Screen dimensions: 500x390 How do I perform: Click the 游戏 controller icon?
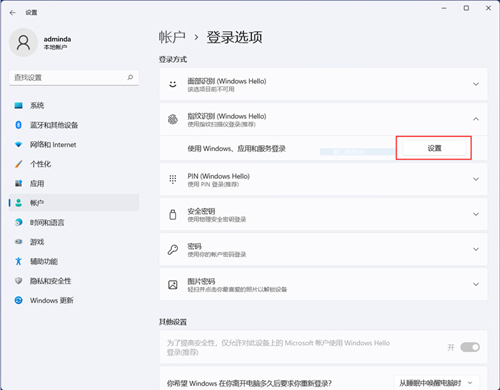coord(19,242)
